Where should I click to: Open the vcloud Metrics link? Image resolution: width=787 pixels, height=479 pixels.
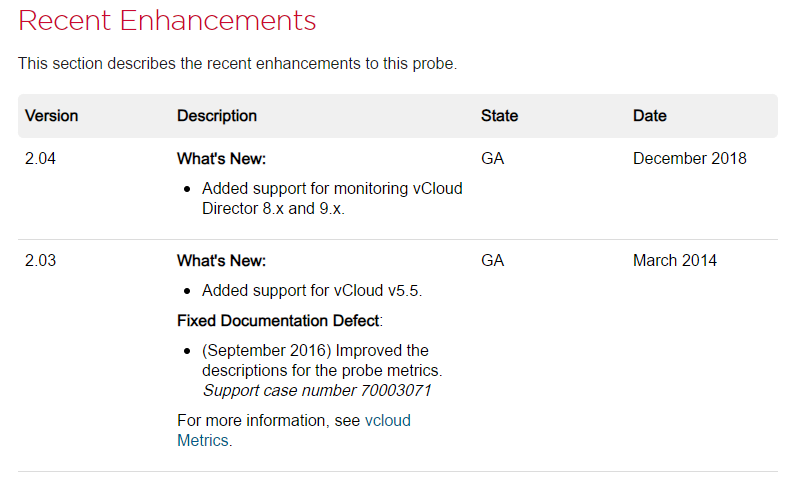click(x=387, y=421)
